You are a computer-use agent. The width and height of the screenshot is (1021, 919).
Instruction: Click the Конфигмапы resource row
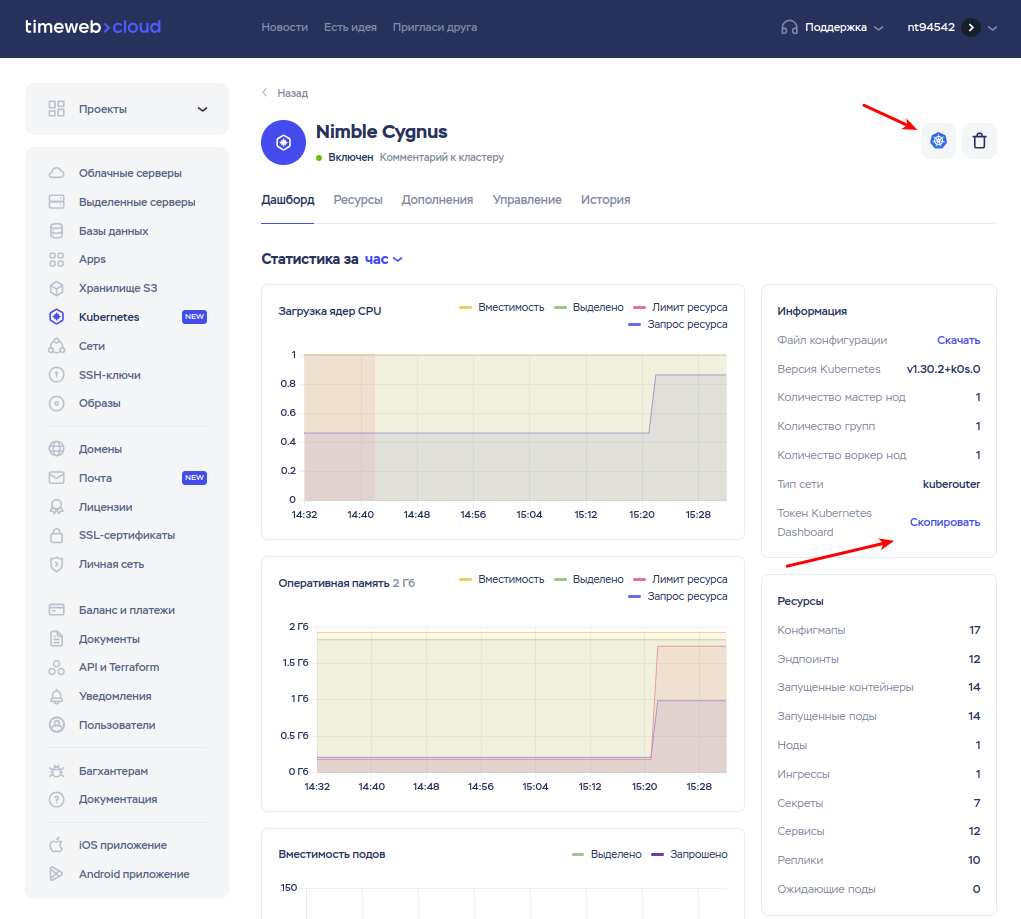pyautogui.click(x=878, y=630)
